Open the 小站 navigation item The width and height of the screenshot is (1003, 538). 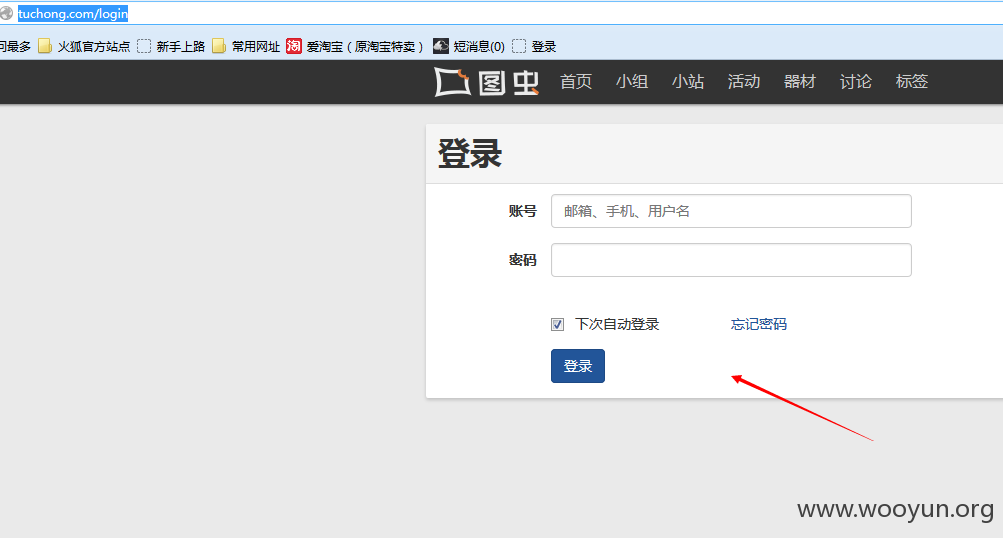pos(688,82)
